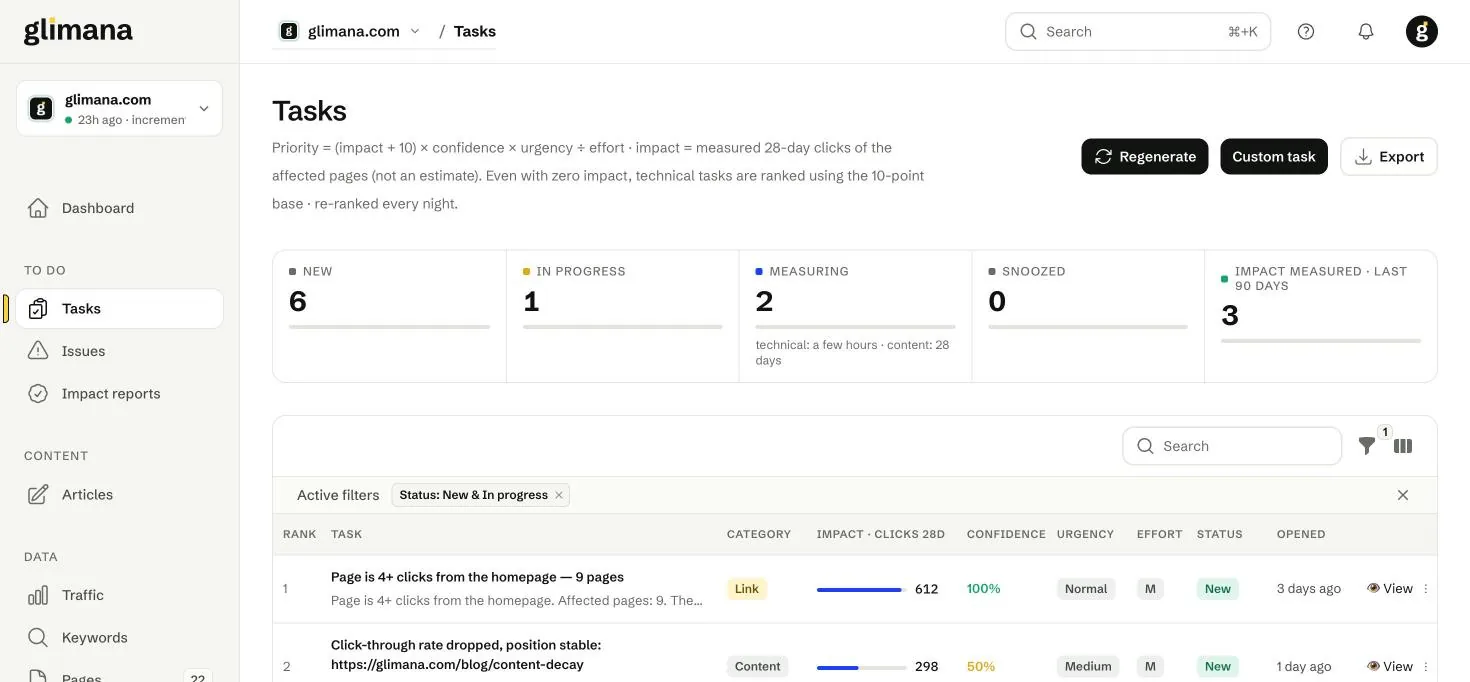This screenshot has width=1470, height=682.
Task: Sort by Impact · Clicks 28D column
Action: coord(881,535)
